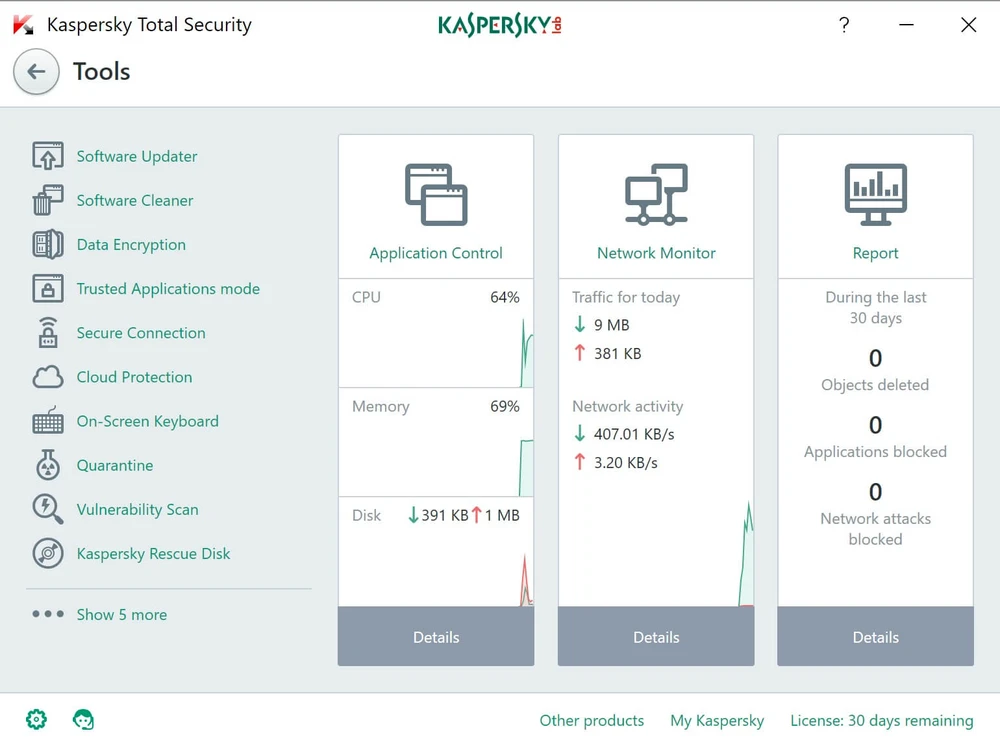Launch Software Cleaner
1000x744 pixels.
134,200
